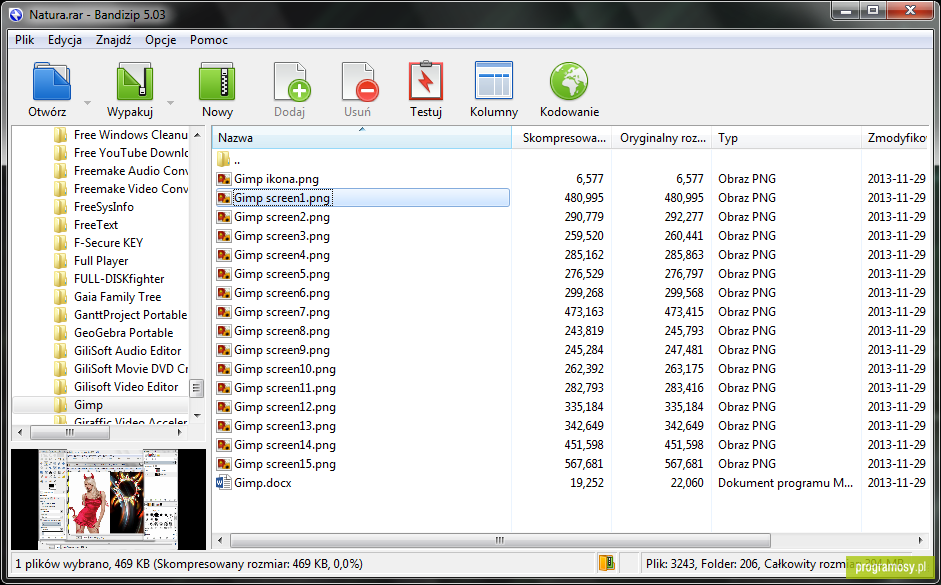Click the Usuń (Delete) toolbar icon
This screenshot has width=941, height=585.
tap(359, 81)
